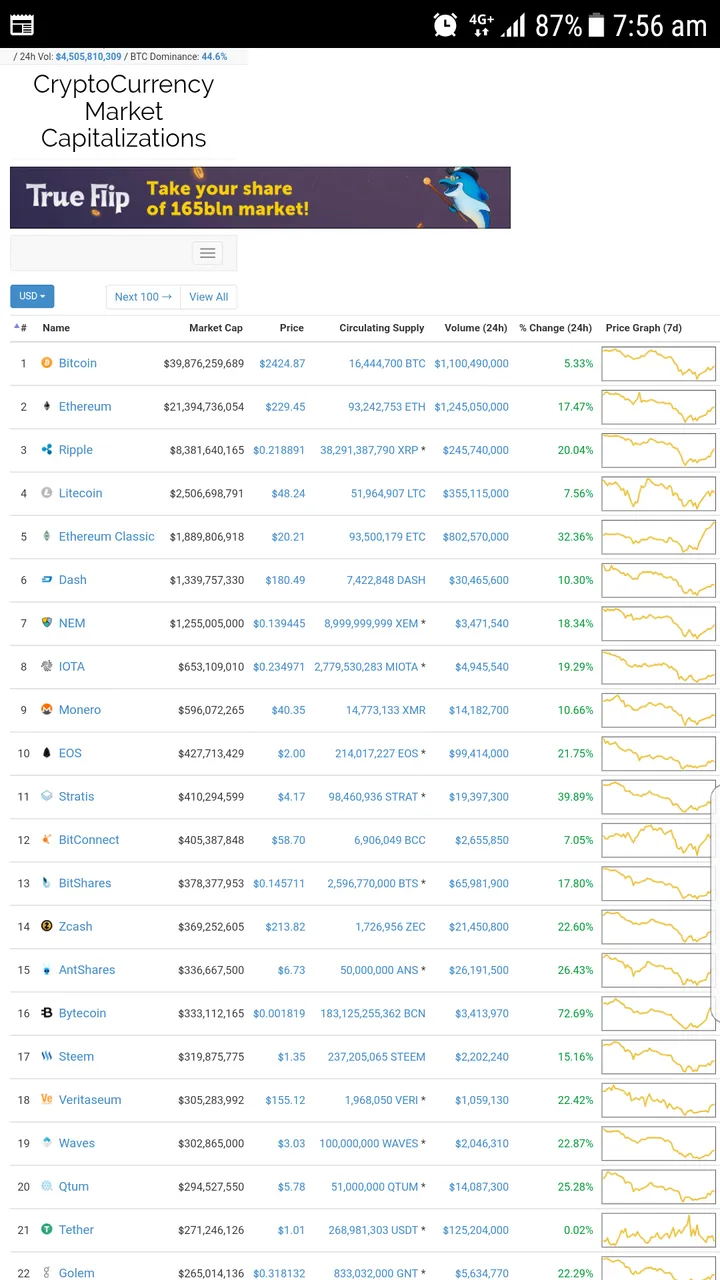This screenshot has width=720, height=1280.
Task: Click Bytecoin 72.69% change value
Action: (x=575, y=1013)
